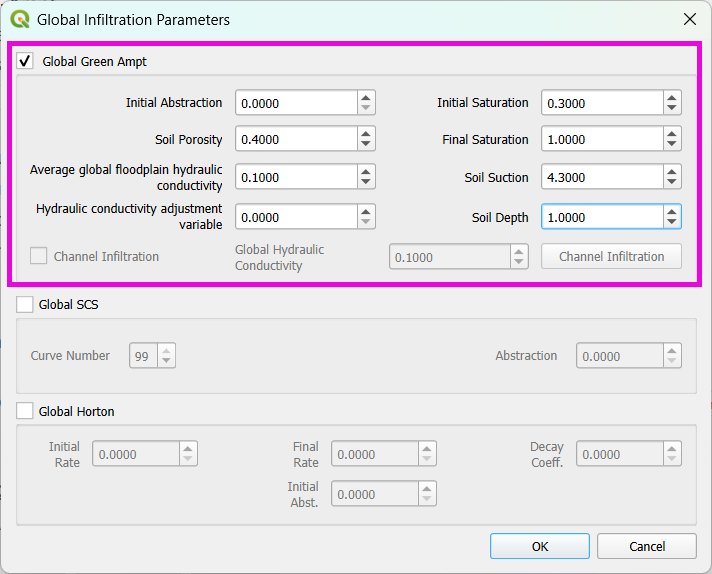Increase Initial Abstraction with up arrow
This screenshot has width=712, height=574.
pyautogui.click(x=366, y=97)
